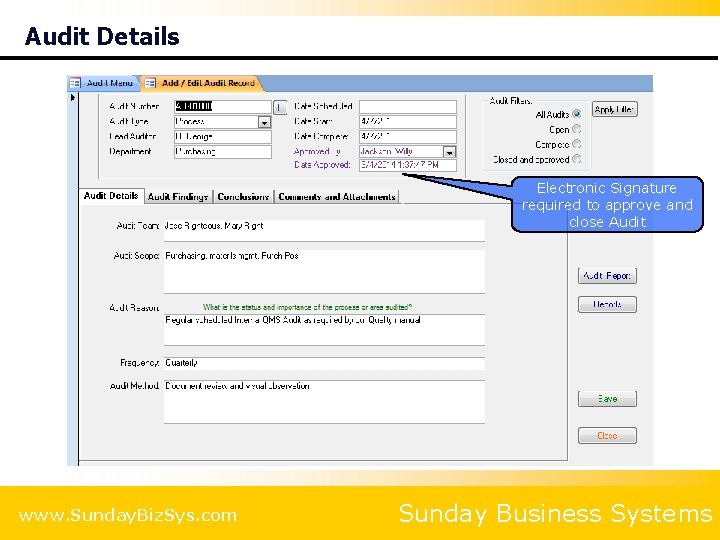Click the Details button
Viewport: 720px width, 540px height.
click(x=607, y=304)
